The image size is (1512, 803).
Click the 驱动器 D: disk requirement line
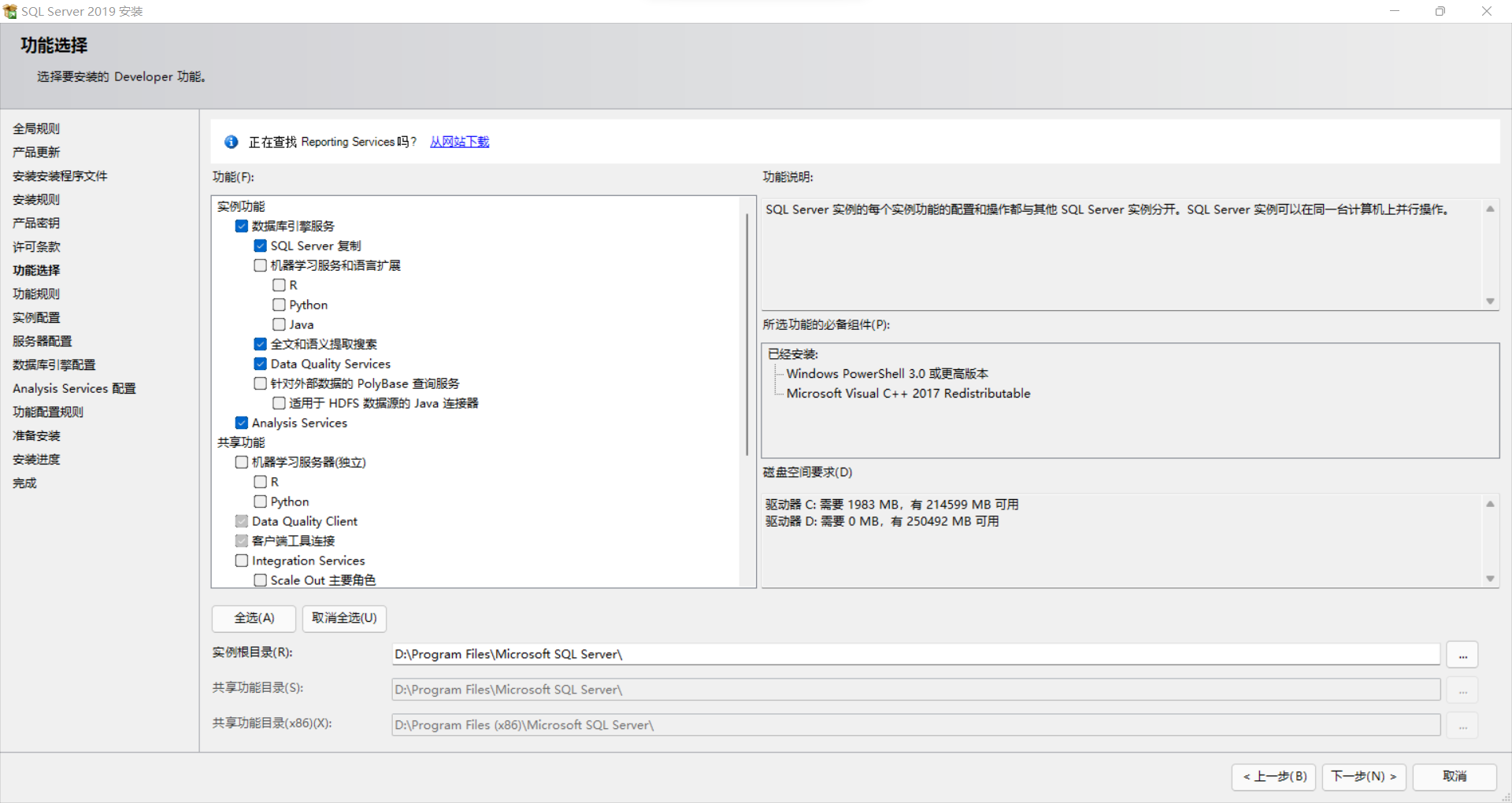pos(882,521)
